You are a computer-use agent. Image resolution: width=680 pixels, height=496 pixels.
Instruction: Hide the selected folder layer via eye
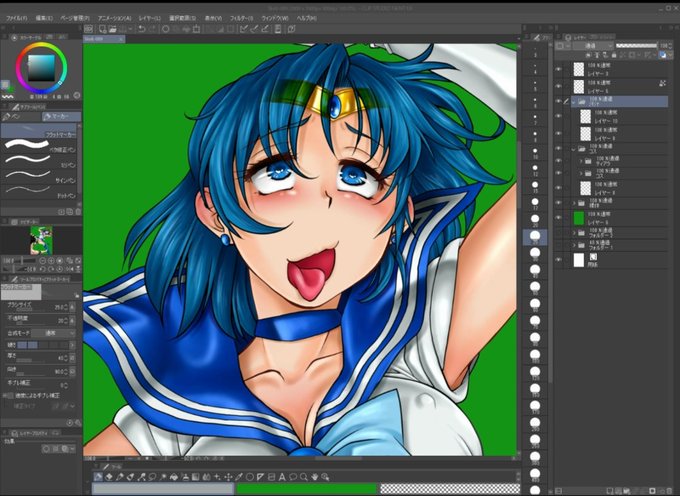click(559, 101)
